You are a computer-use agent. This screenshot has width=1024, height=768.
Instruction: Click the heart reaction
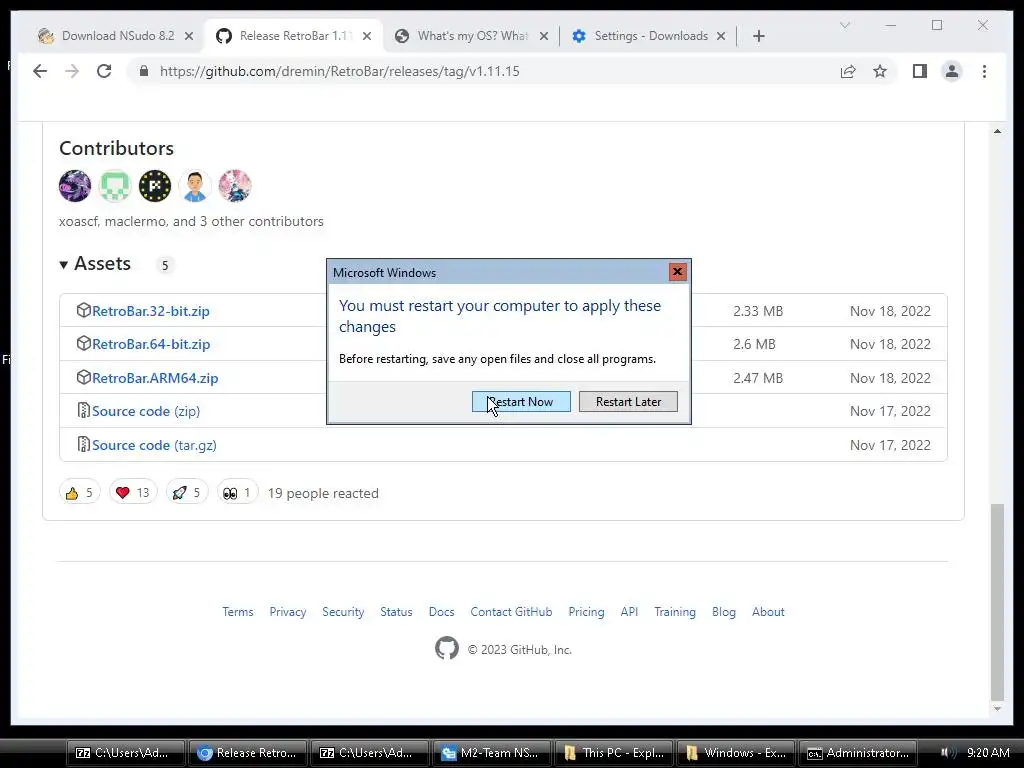[x=133, y=492]
